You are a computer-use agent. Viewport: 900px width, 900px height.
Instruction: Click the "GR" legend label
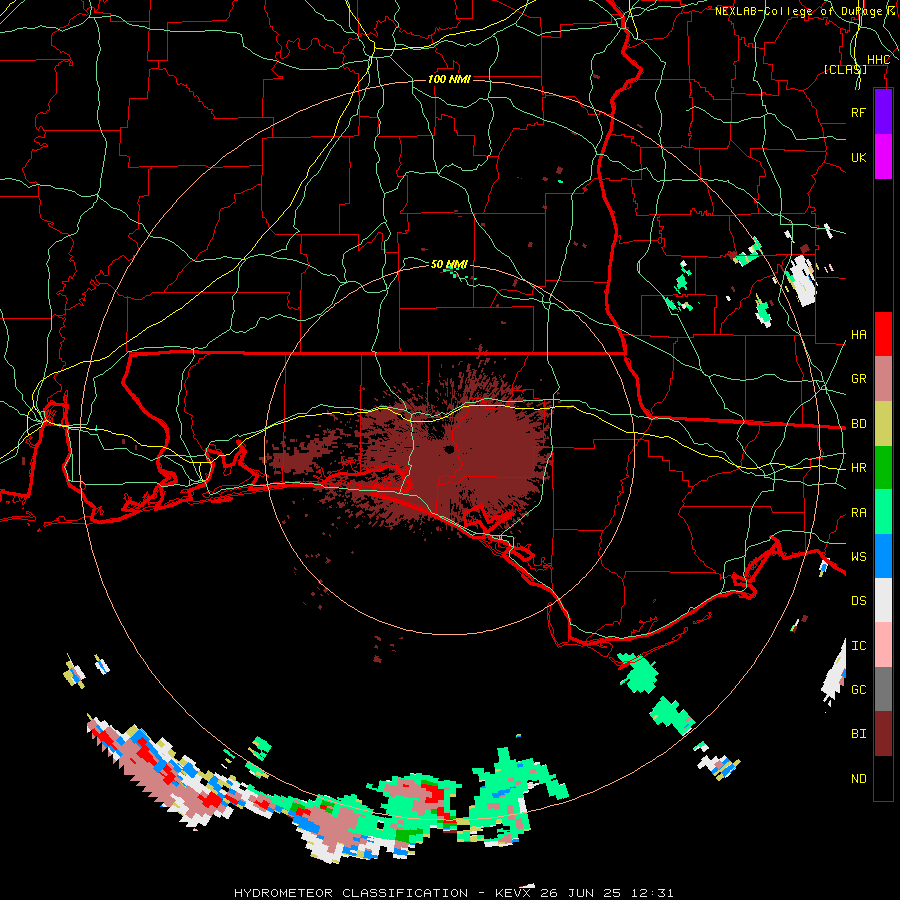pyautogui.click(x=858, y=379)
